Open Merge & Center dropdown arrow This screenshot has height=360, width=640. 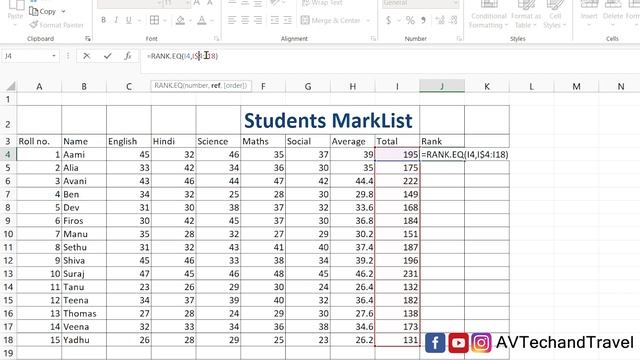pos(368,20)
